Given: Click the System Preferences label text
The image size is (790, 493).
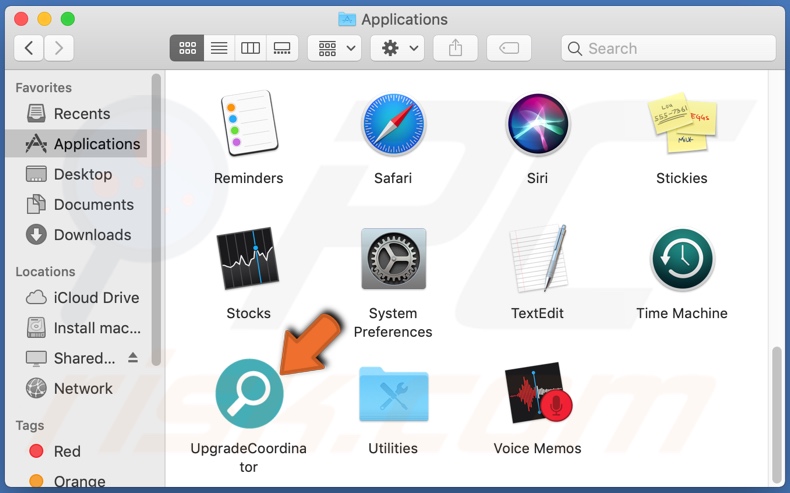Looking at the screenshot, I should 393,322.
